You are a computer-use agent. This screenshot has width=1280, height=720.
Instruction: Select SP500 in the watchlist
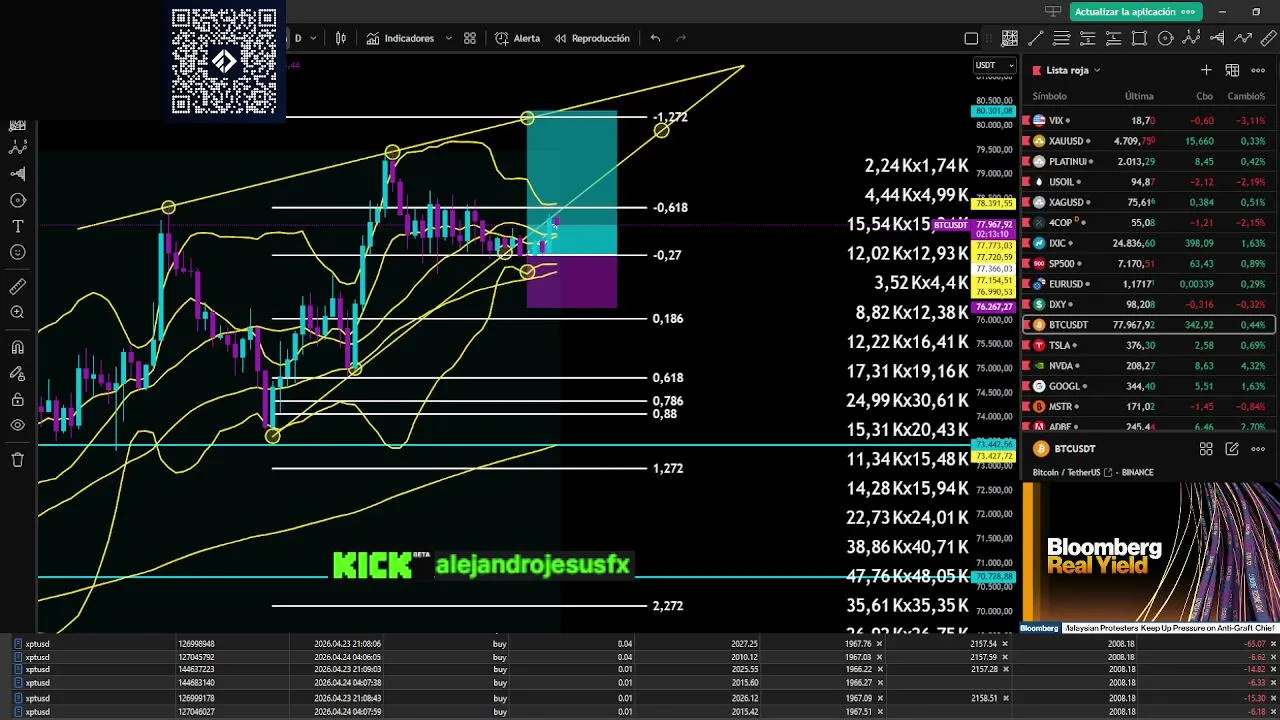(x=1149, y=263)
